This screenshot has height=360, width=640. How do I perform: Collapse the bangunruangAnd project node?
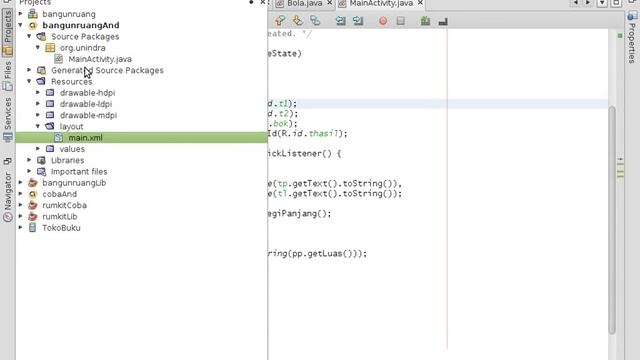20,25
